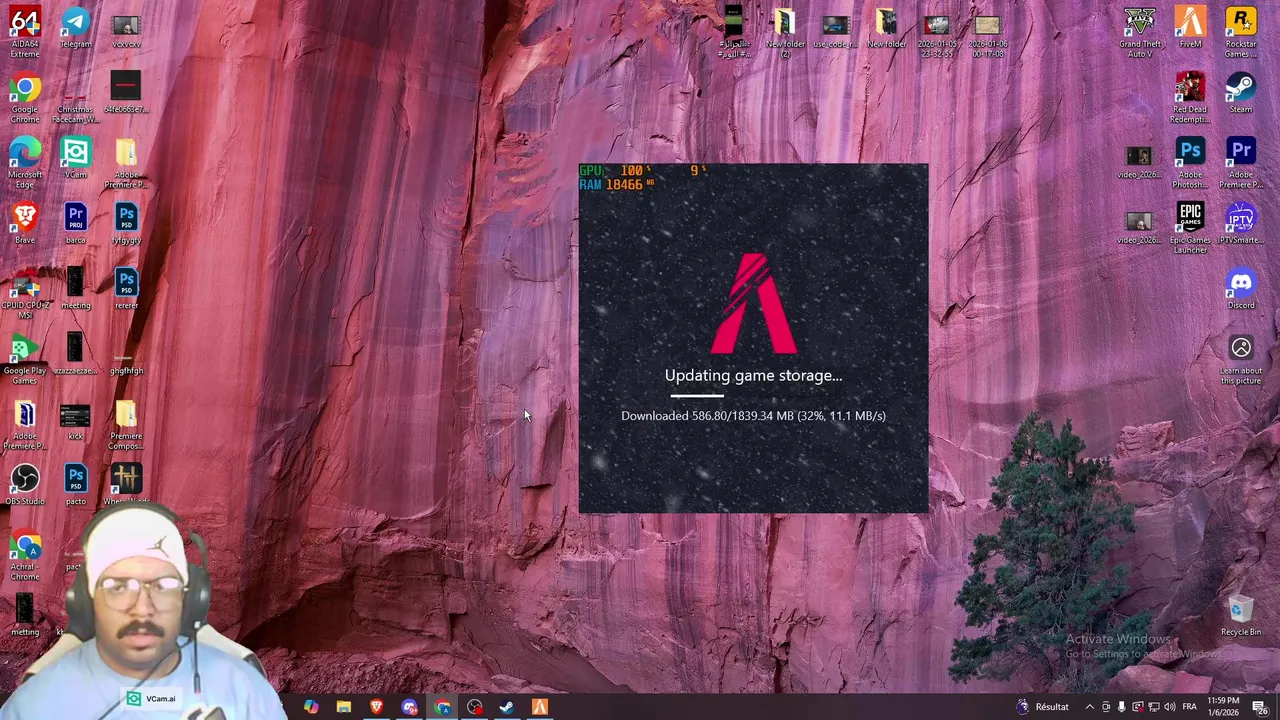Click the Updating game storage text
Screen dimensions: 1280x720
coord(753,375)
